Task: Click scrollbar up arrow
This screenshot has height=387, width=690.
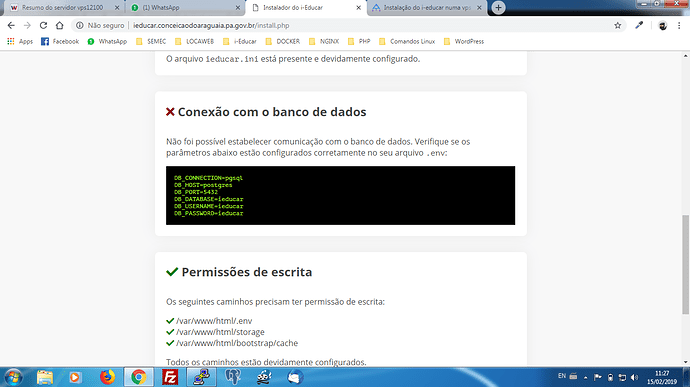Action: coord(685,56)
